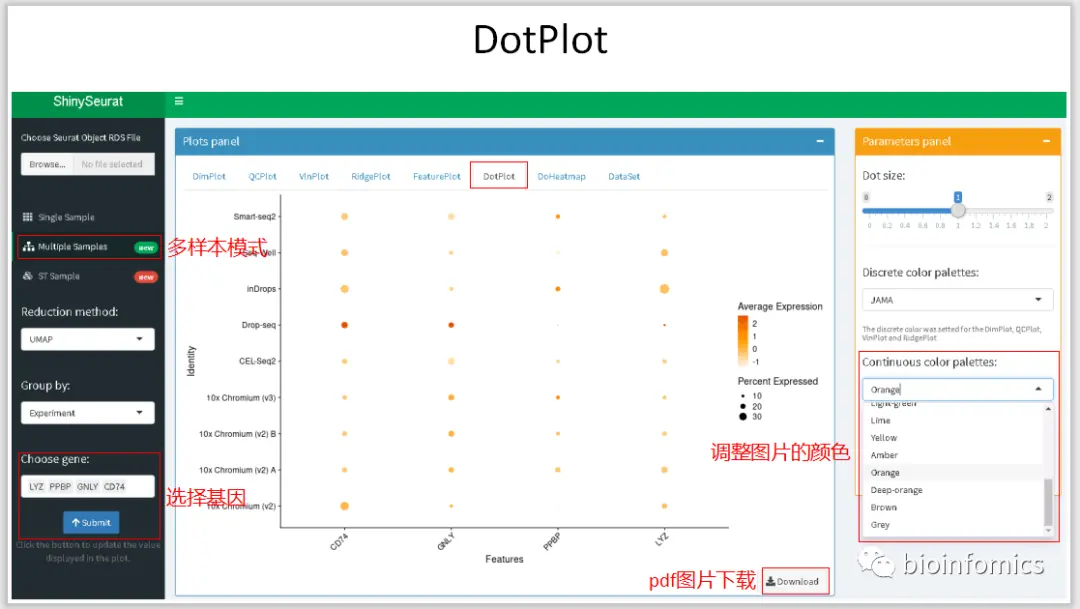Click the ST Sample icon
The image size is (1080, 609).
(x=28, y=276)
